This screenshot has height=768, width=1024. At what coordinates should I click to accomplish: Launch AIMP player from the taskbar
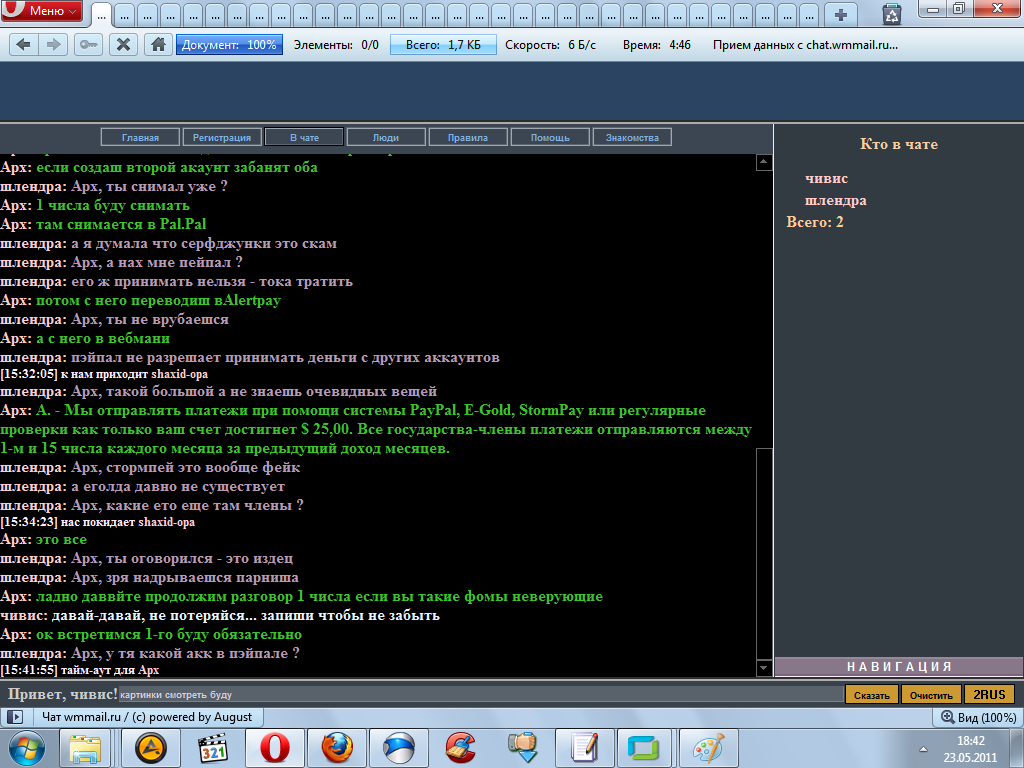pyautogui.click(x=151, y=748)
